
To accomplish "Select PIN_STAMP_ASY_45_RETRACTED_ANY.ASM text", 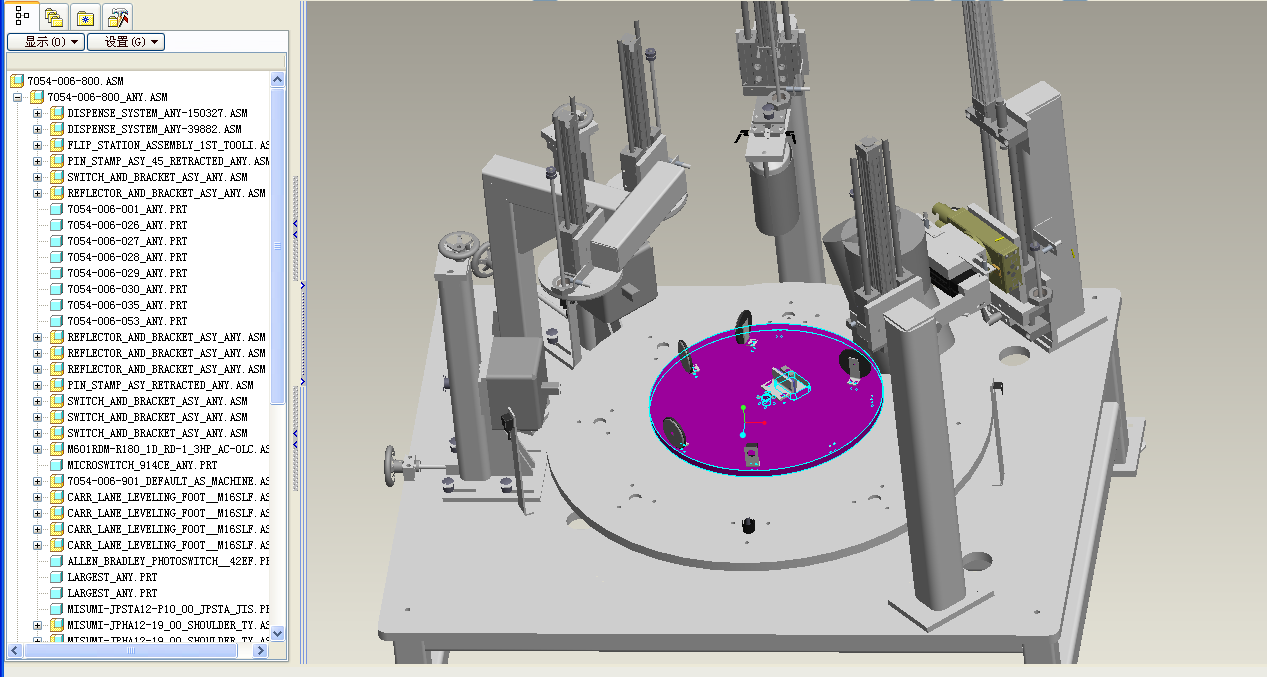I will tap(168, 161).
